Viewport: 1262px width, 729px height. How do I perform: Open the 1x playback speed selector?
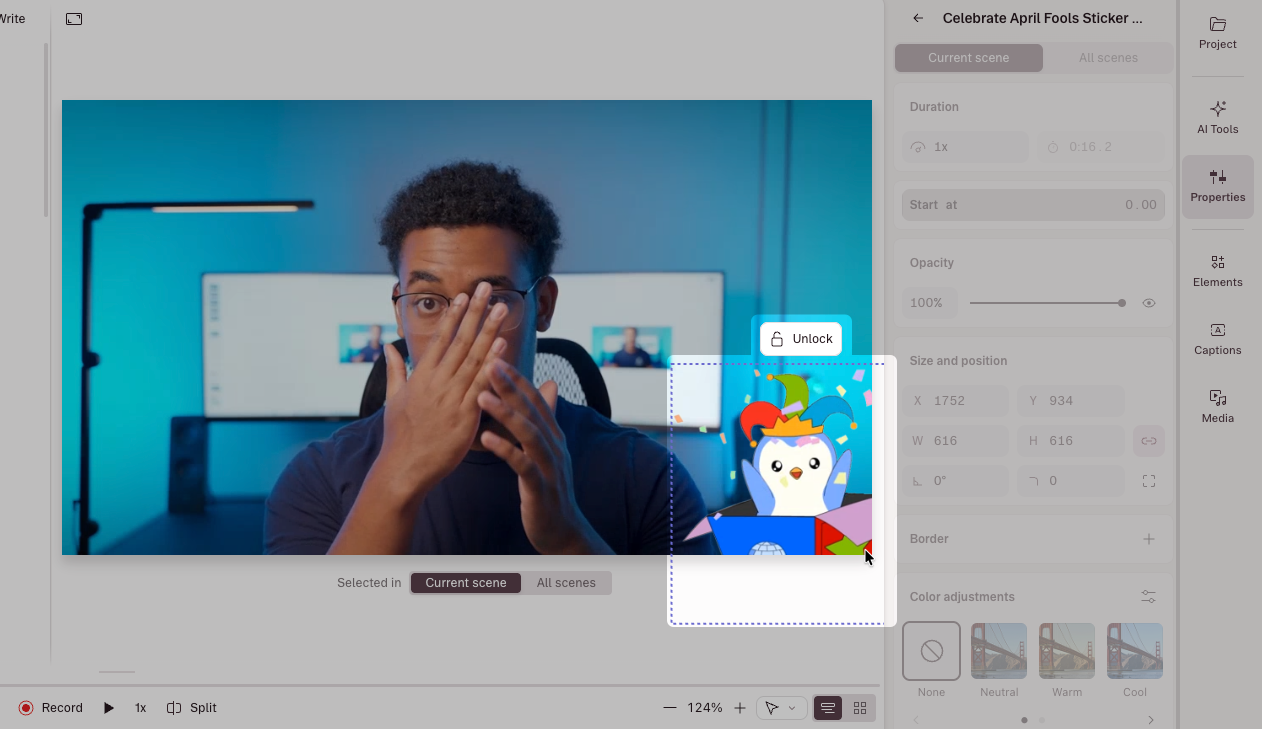[x=140, y=707]
